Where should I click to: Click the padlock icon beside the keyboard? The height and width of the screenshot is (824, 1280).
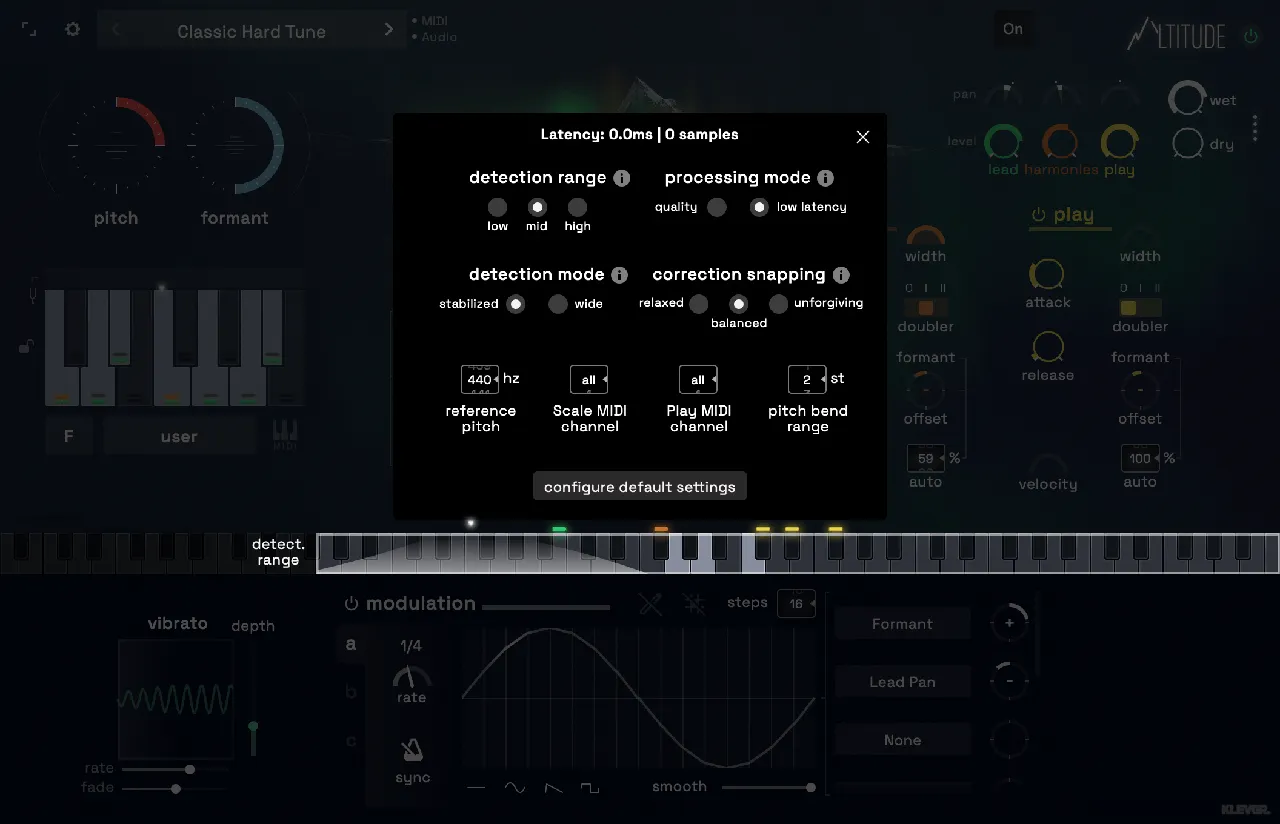tap(28, 347)
